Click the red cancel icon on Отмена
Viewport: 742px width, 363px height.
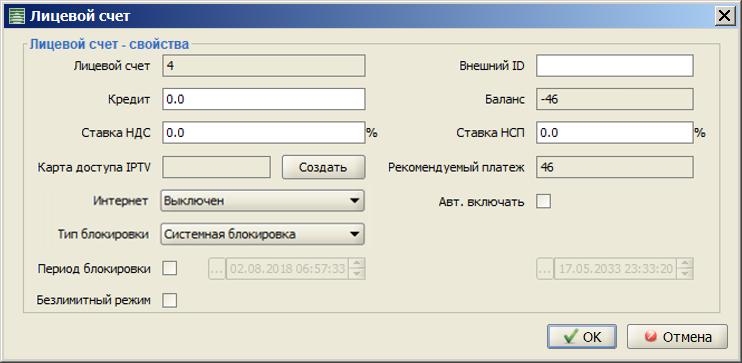(650, 336)
